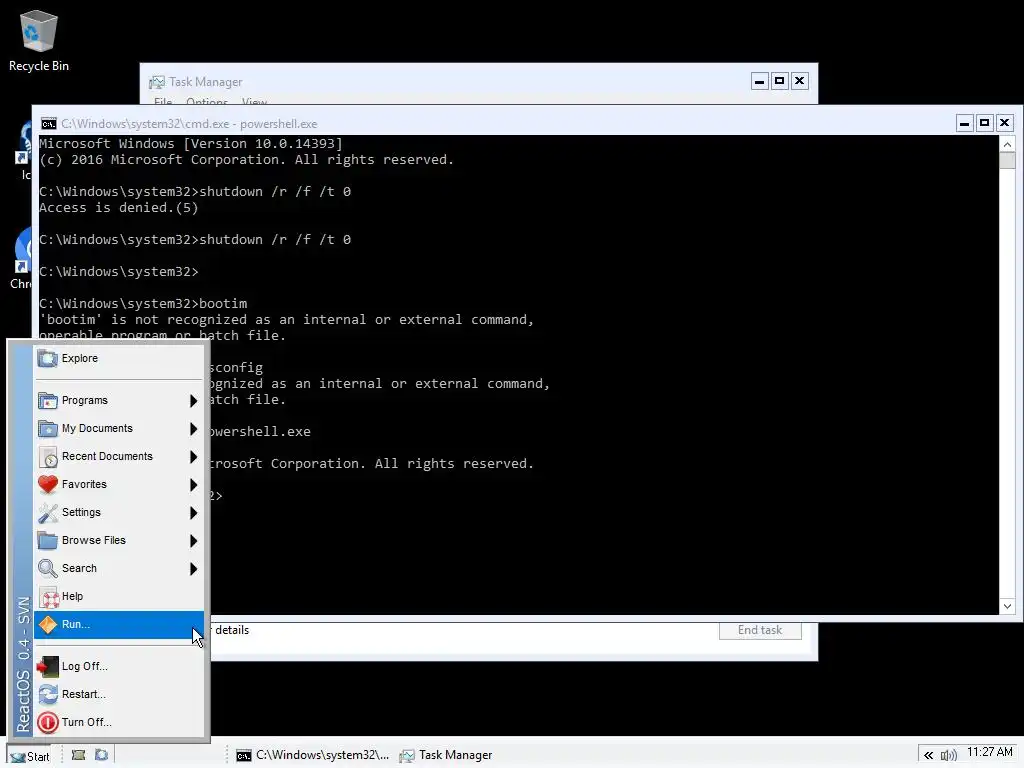Open Help from the Start menu
1024x768 pixels.
[119, 596]
